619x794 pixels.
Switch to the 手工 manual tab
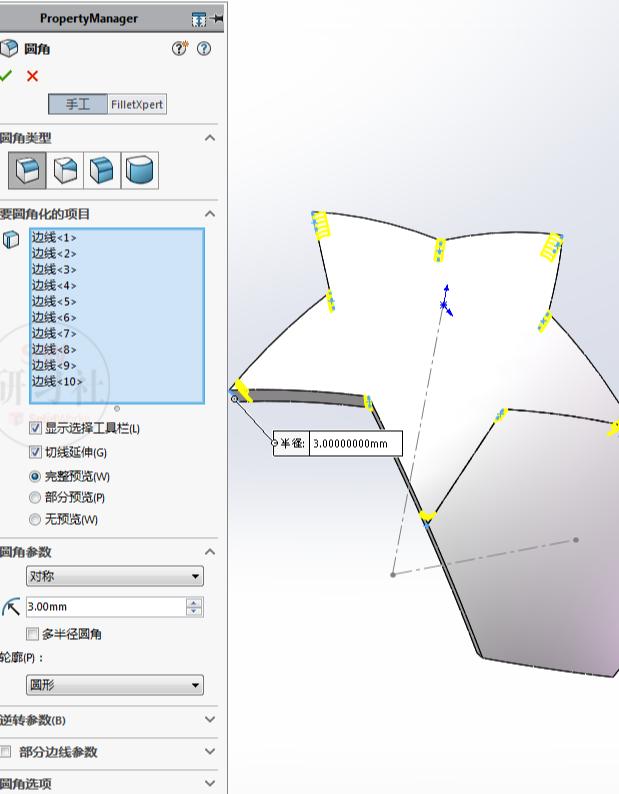78,104
